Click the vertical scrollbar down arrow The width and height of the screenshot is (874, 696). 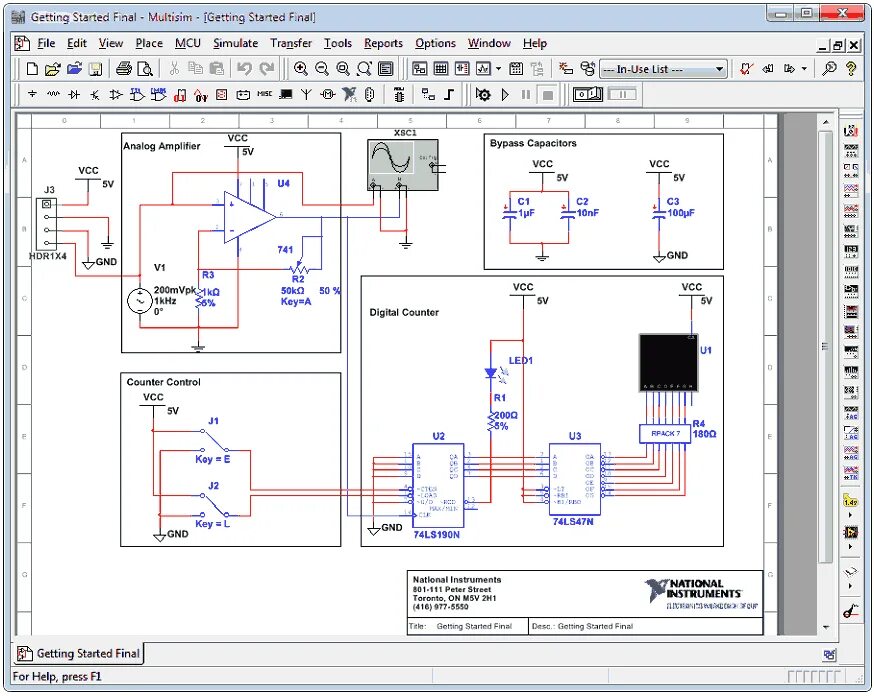point(827,627)
